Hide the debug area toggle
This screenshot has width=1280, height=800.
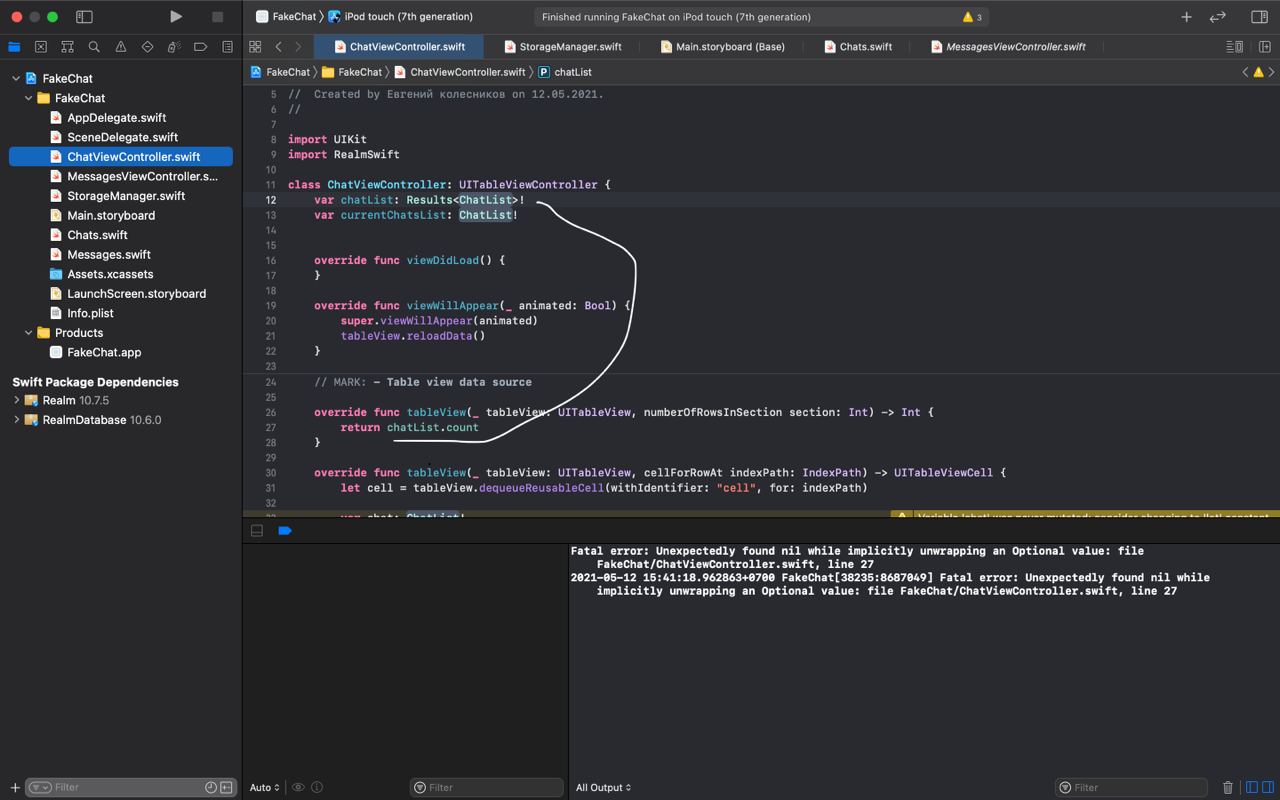click(x=257, y=531)
